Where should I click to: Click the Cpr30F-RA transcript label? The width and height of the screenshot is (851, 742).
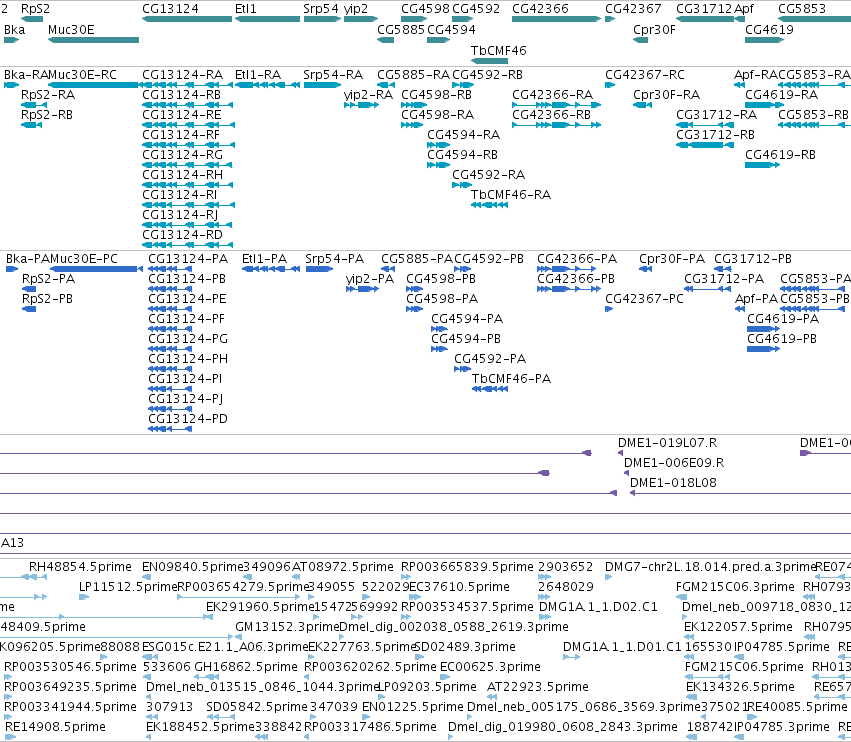(666, 95)
